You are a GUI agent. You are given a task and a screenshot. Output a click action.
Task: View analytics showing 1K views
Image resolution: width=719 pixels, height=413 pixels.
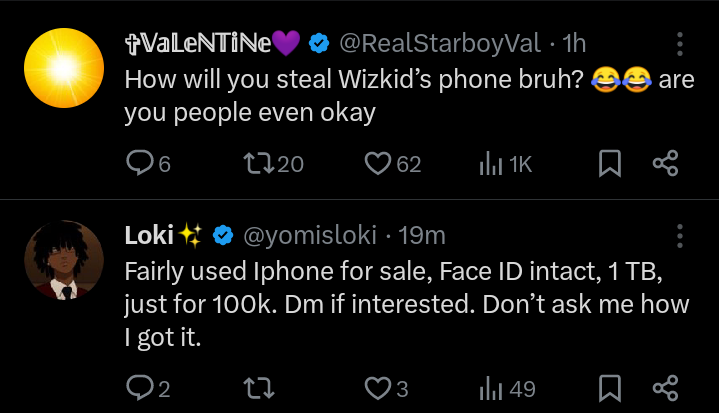click(505, 164)
